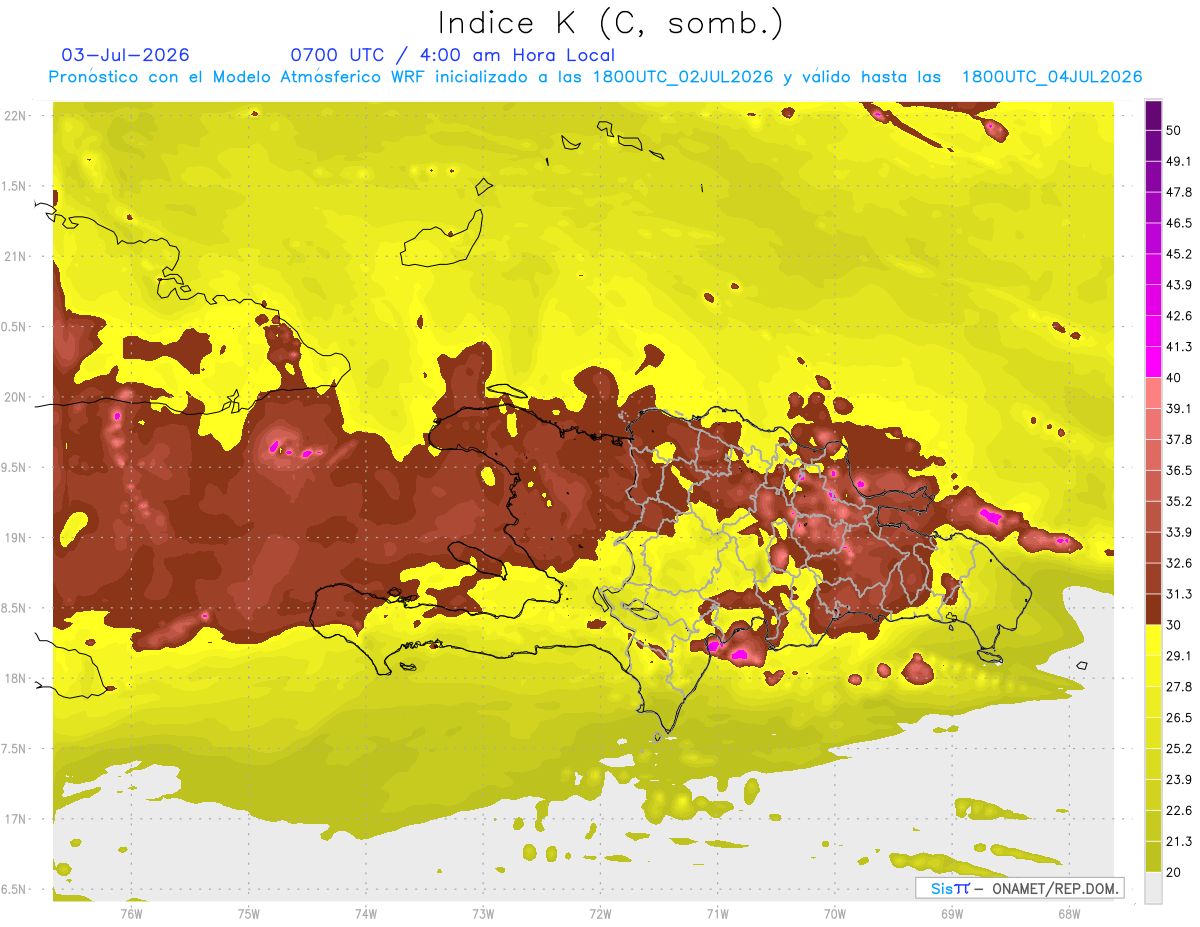1200x927 pixels.
Task: Click the '30' colorbar label
Action: point(1174,625)
